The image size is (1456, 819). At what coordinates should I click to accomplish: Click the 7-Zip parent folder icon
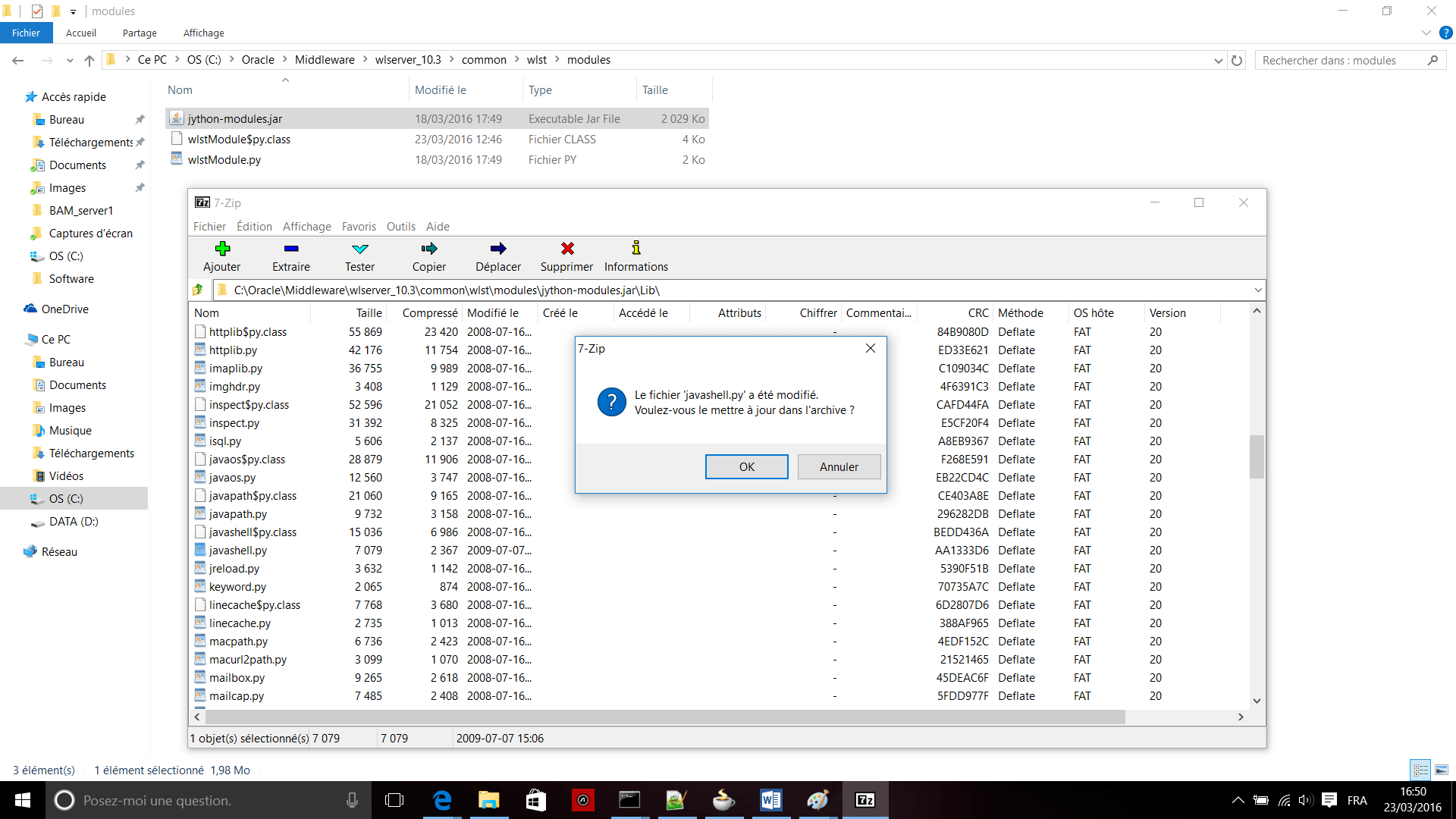point(199,290)
